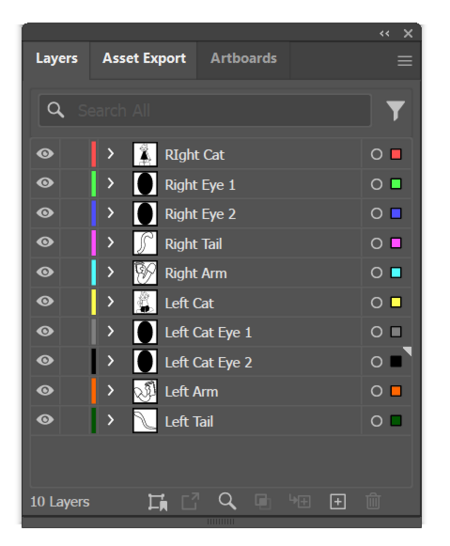The width and height of the screenshot is (450, 546).
Task: Click the magenta Right Tail color swatch
Action: click(396, 243)
